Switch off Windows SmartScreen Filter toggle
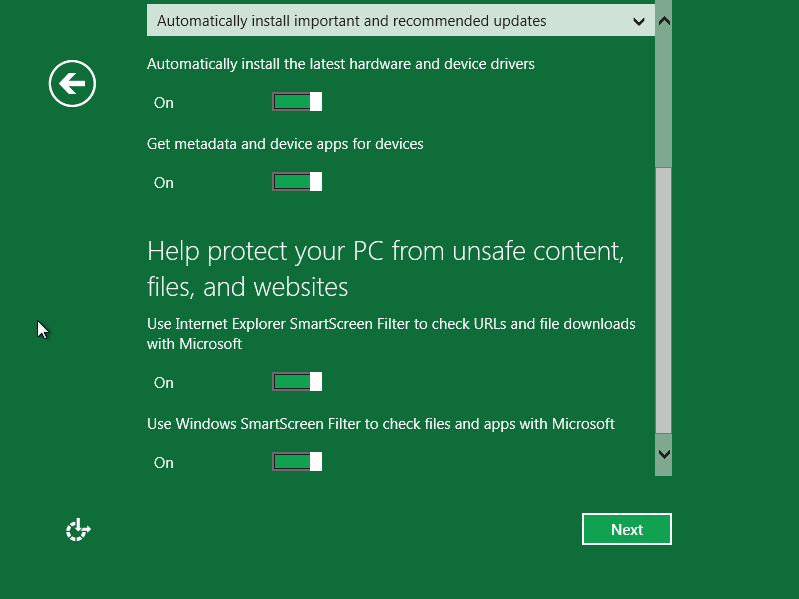The image size is (799, 599). click(297, 462)
